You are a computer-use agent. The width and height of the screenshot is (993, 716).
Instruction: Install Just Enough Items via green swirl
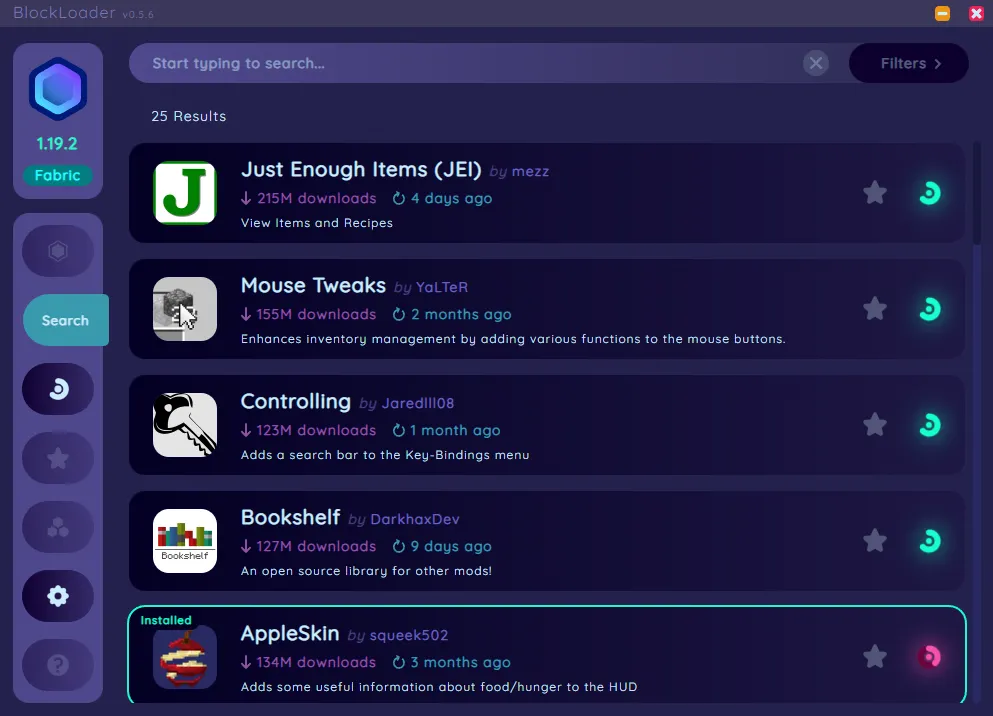[930, 193]
